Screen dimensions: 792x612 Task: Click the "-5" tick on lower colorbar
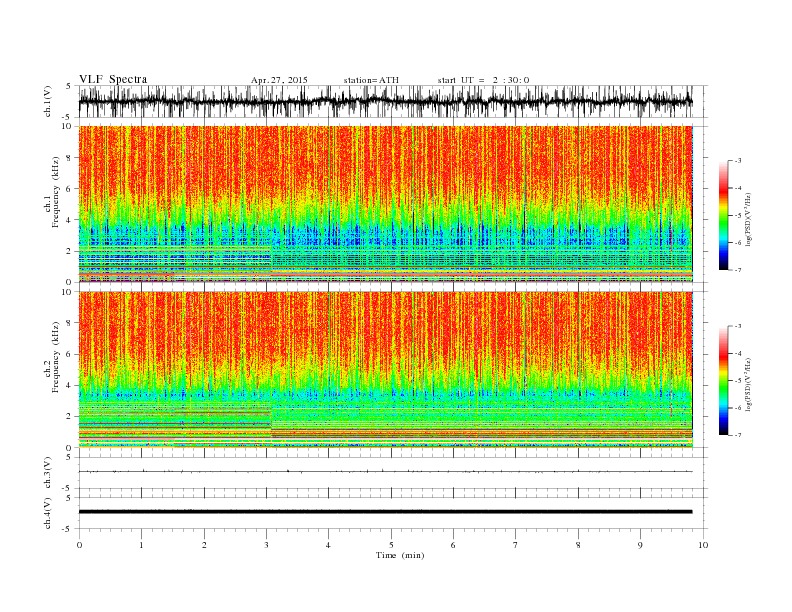point(738,381)
